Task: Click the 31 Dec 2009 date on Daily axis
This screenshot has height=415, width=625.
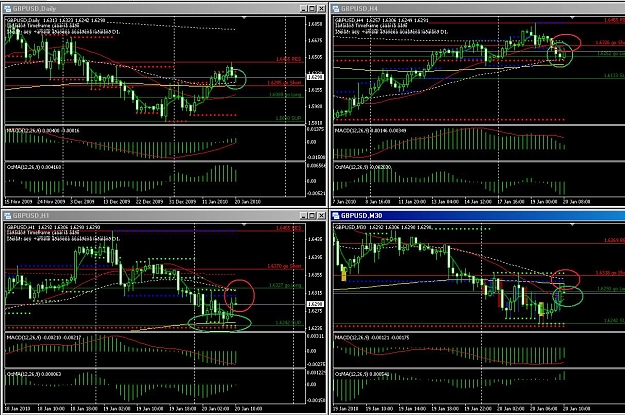Action: point(183,202)
